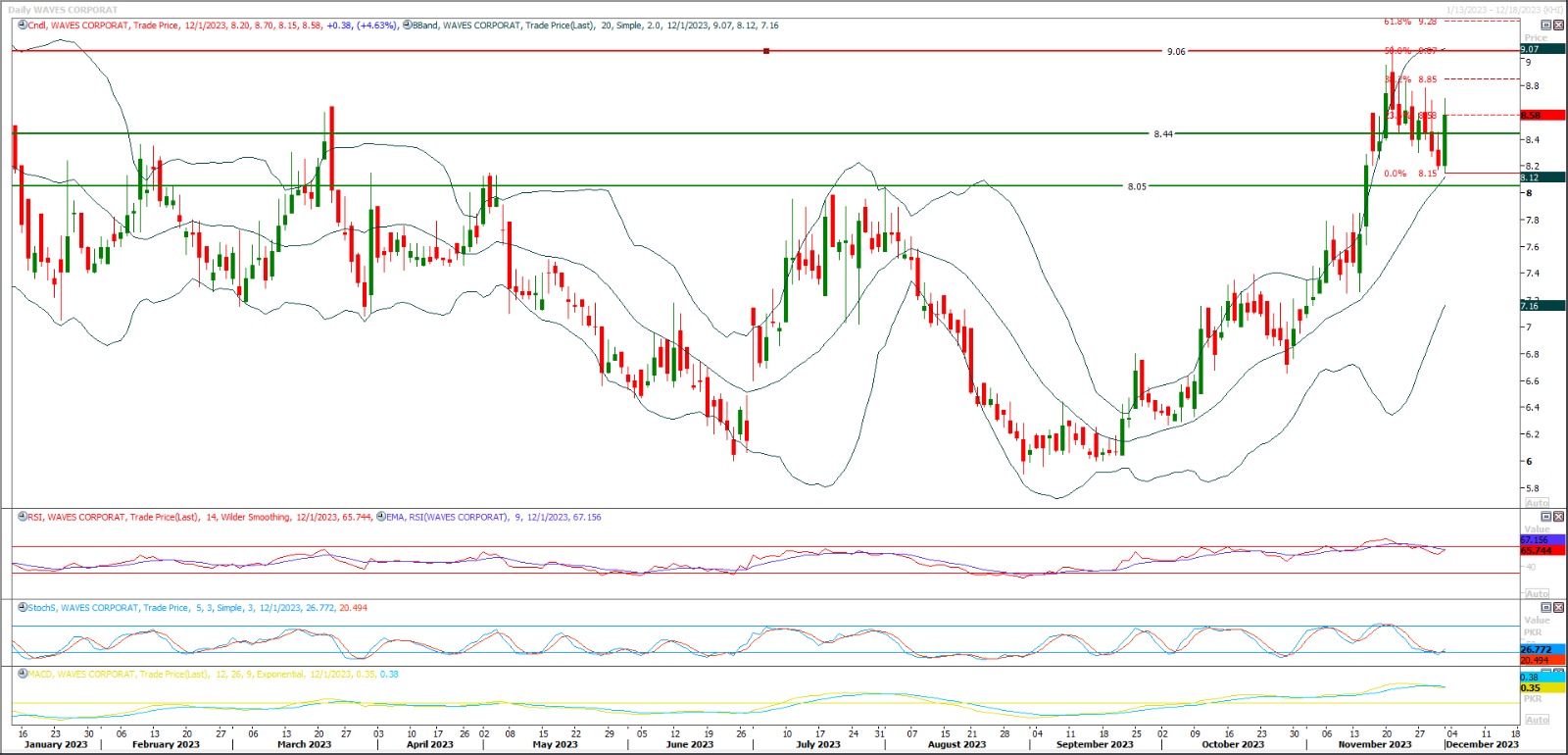Viewport: 1568px width, 755px height.
Task: Click the BBand indicator clock icon
Action: pyautogui.click(x=407, y=25)
